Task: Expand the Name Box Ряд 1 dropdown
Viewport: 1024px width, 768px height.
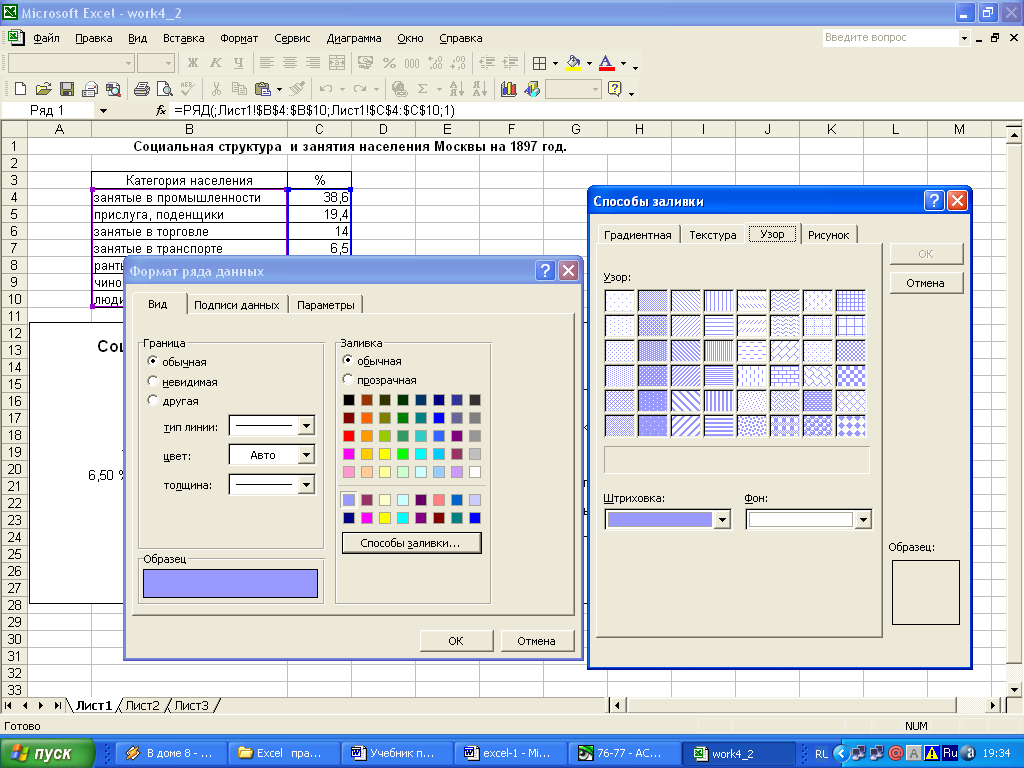Action: (103, 111)
